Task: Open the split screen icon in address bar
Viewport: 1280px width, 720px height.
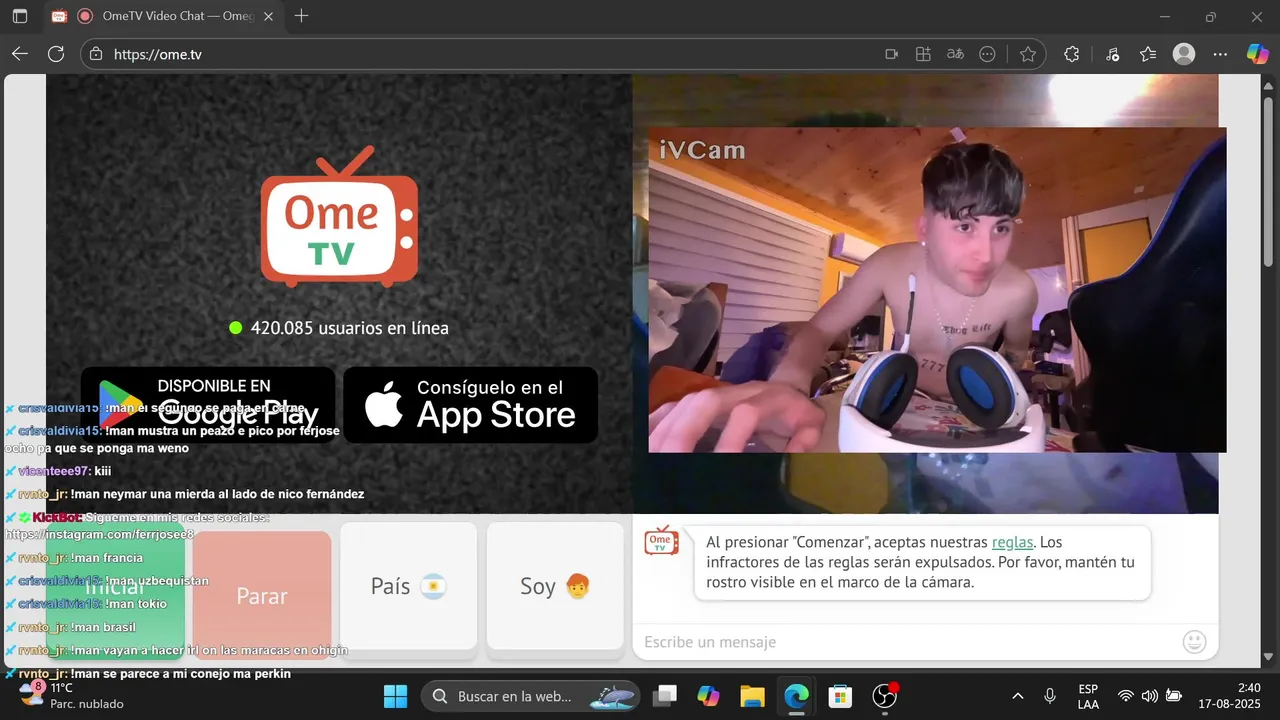Action: 924,54
